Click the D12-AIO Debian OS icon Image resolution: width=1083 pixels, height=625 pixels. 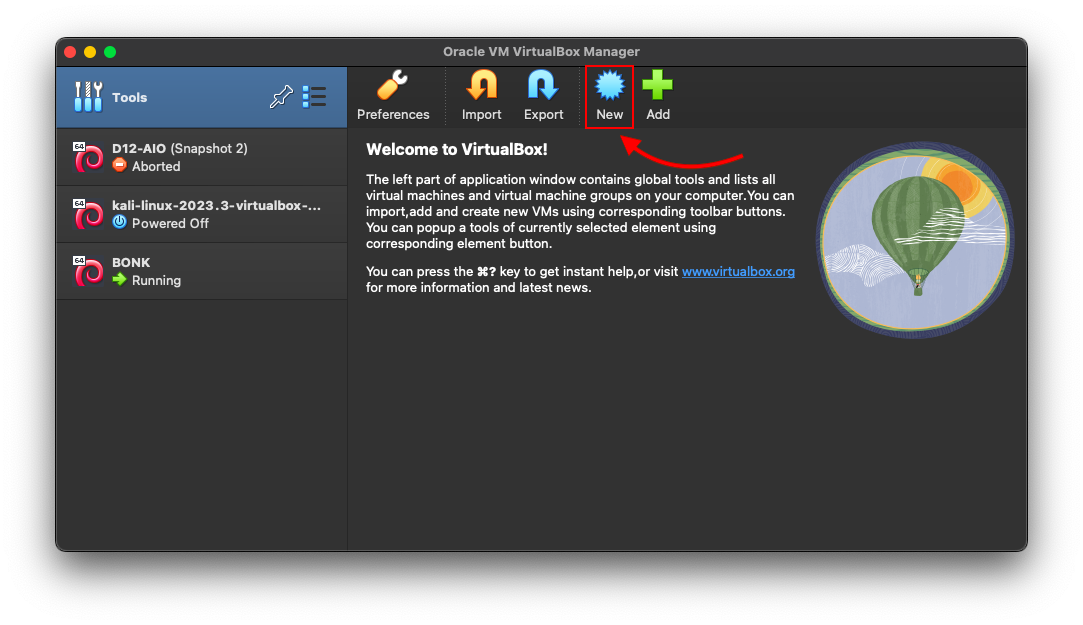(88, 157)
